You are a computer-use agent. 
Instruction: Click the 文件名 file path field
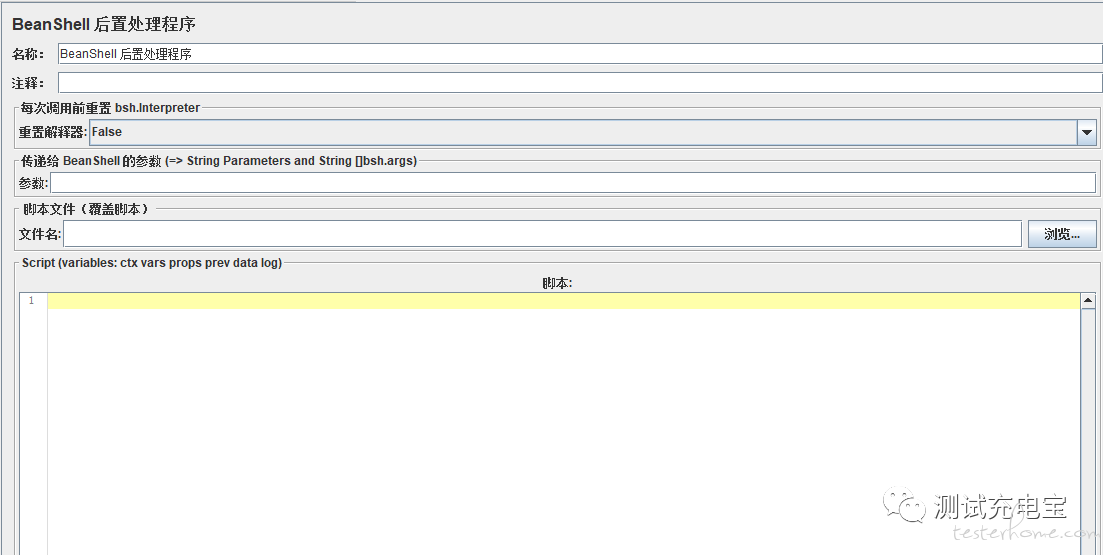[542, 234]
